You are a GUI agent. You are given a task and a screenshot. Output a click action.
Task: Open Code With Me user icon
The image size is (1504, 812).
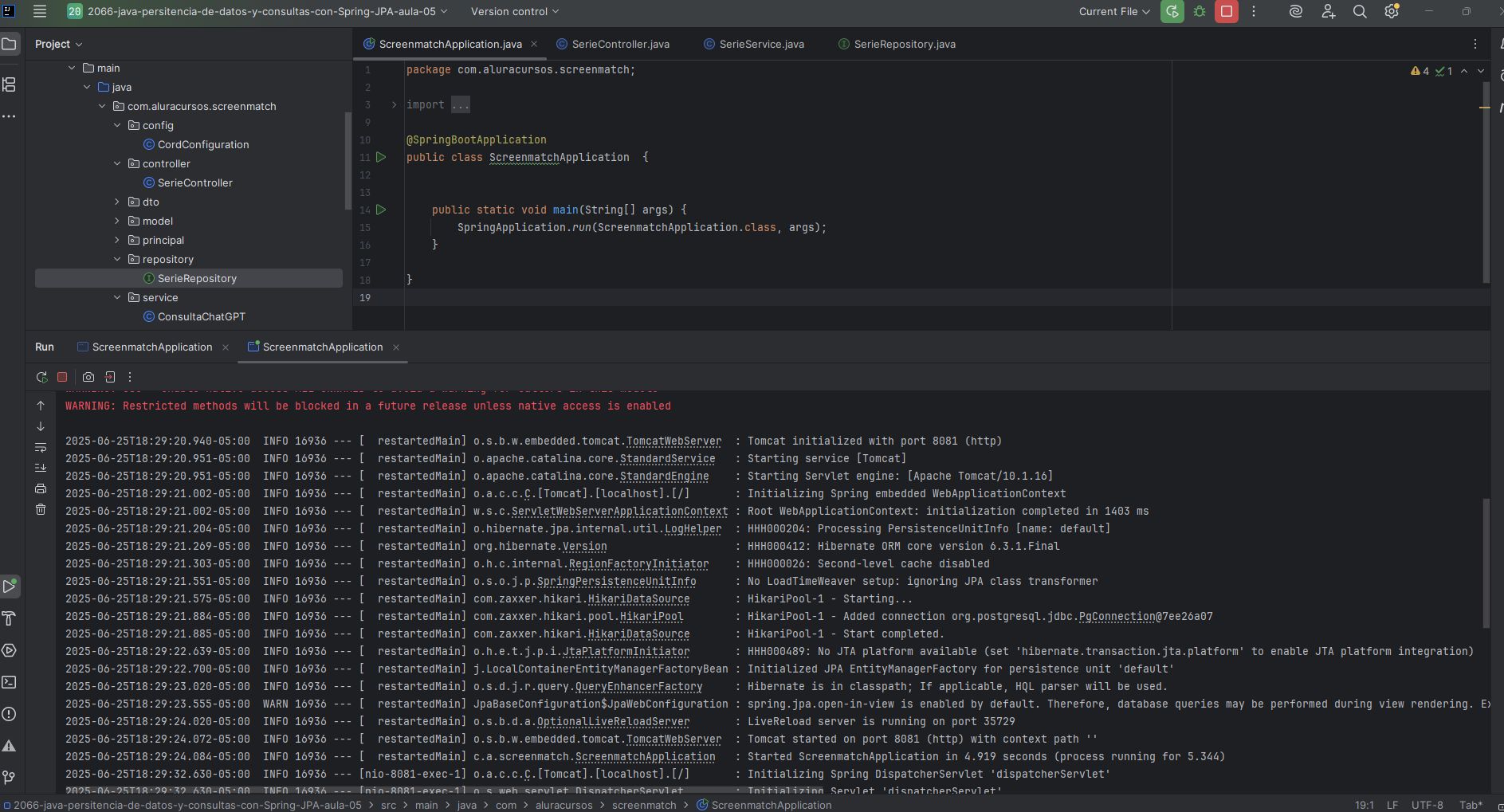tap(1328, 11)
